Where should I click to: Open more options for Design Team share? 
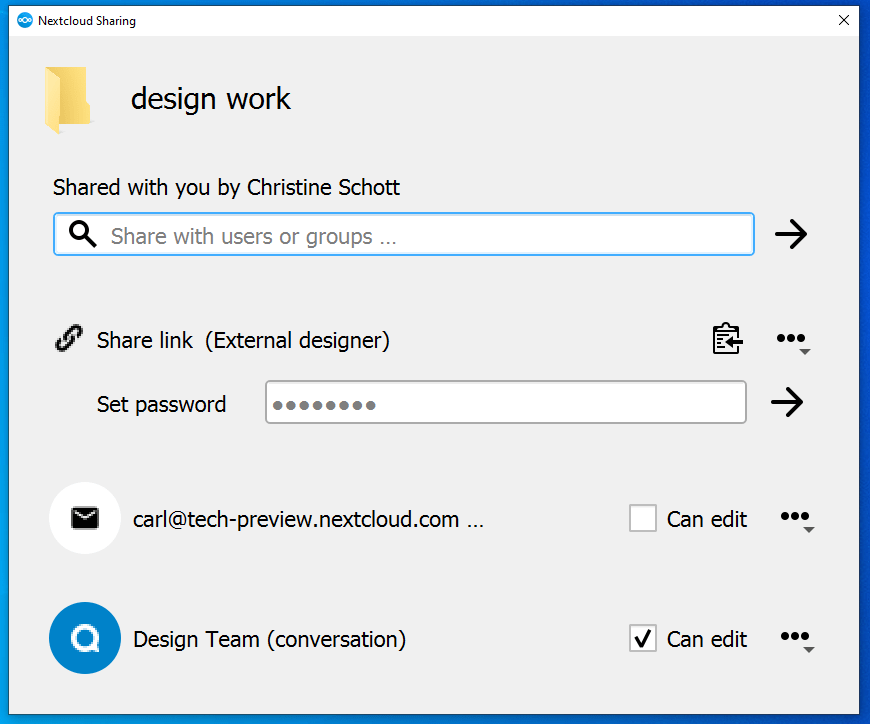(x=797, y=639)
